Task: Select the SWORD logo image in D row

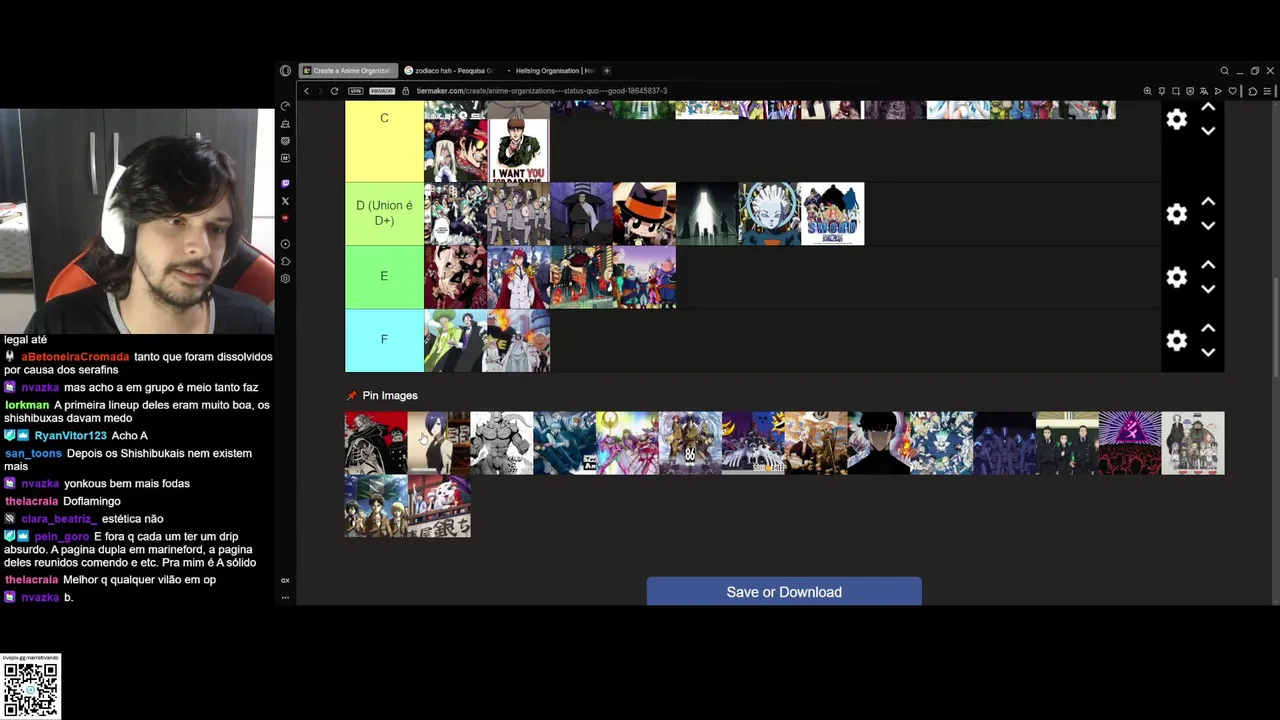Action: (832, 213)
